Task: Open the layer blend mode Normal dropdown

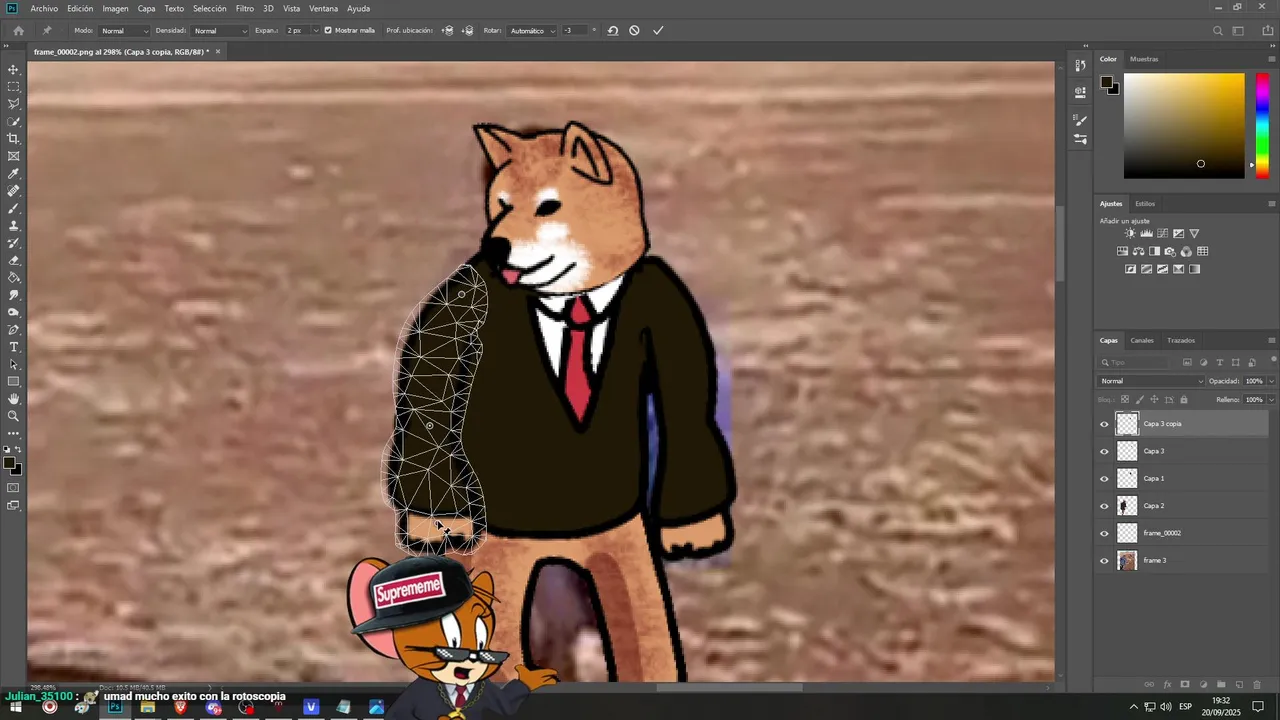Action: (1152, 381)
